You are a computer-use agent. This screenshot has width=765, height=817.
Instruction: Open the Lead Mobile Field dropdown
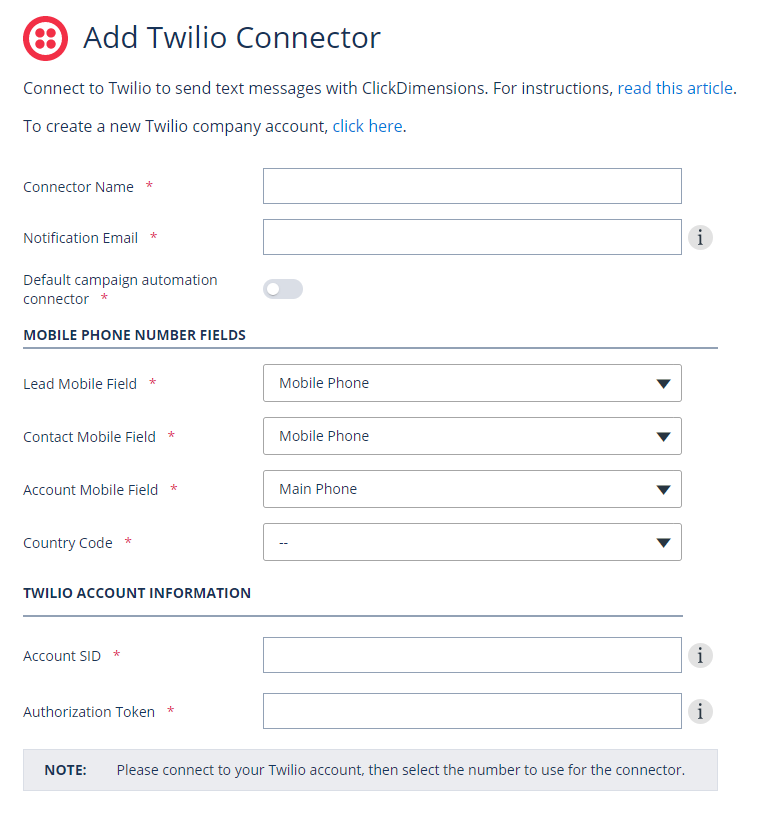tap(472, 383)
